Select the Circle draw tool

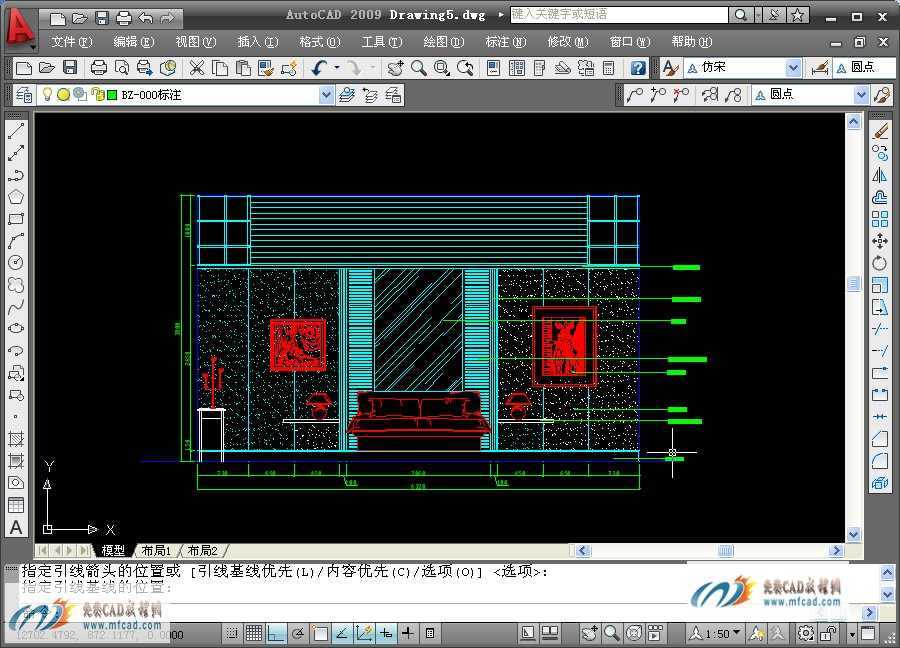[16, 263]
